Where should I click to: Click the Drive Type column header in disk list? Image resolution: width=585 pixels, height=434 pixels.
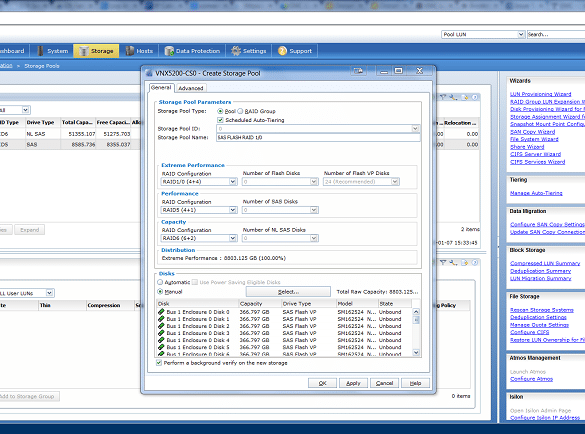pyautogui.click(x=309, y=303)
